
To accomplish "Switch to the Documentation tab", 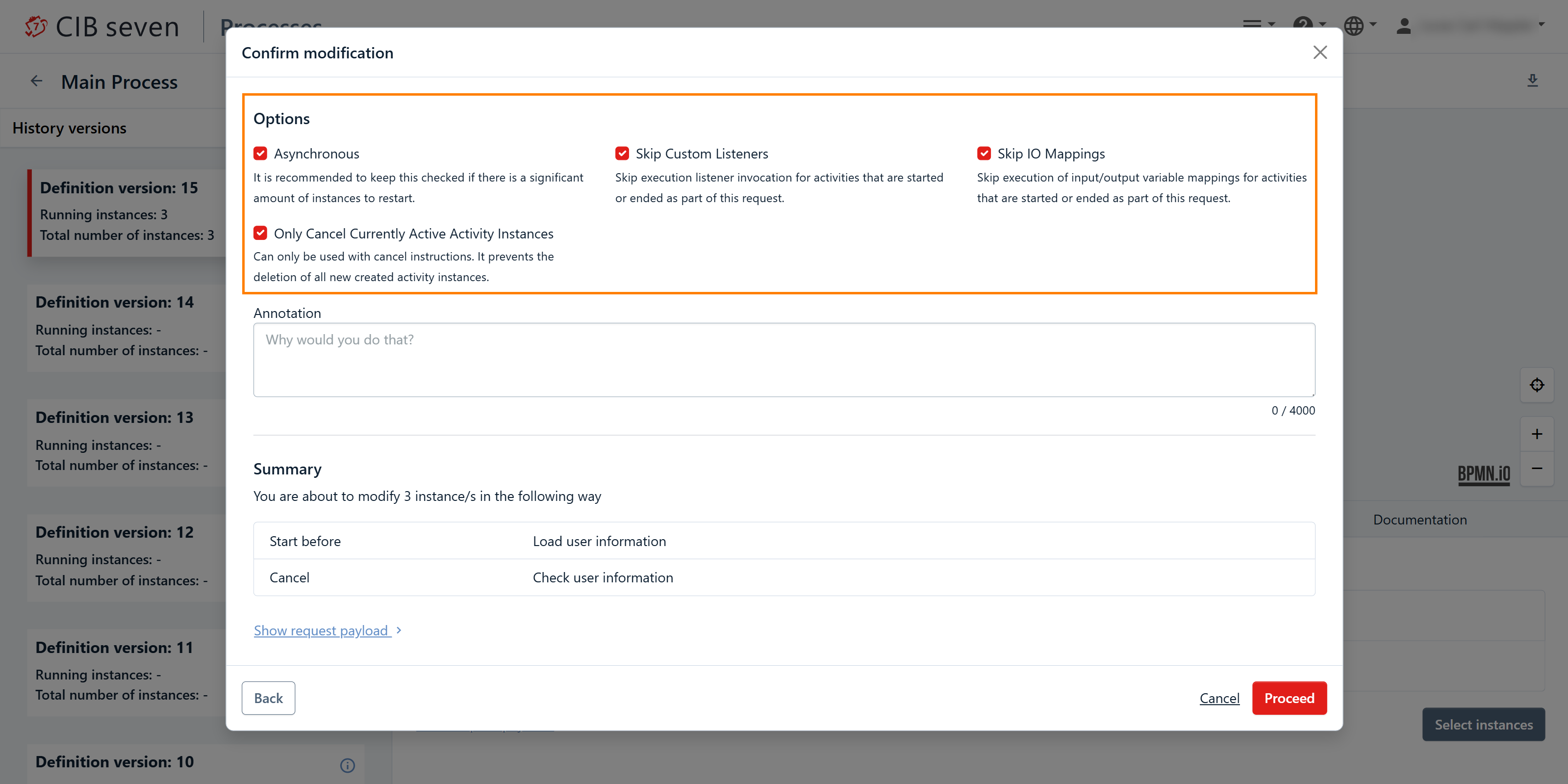I will pyautogui.click(x=1419, y=520).
